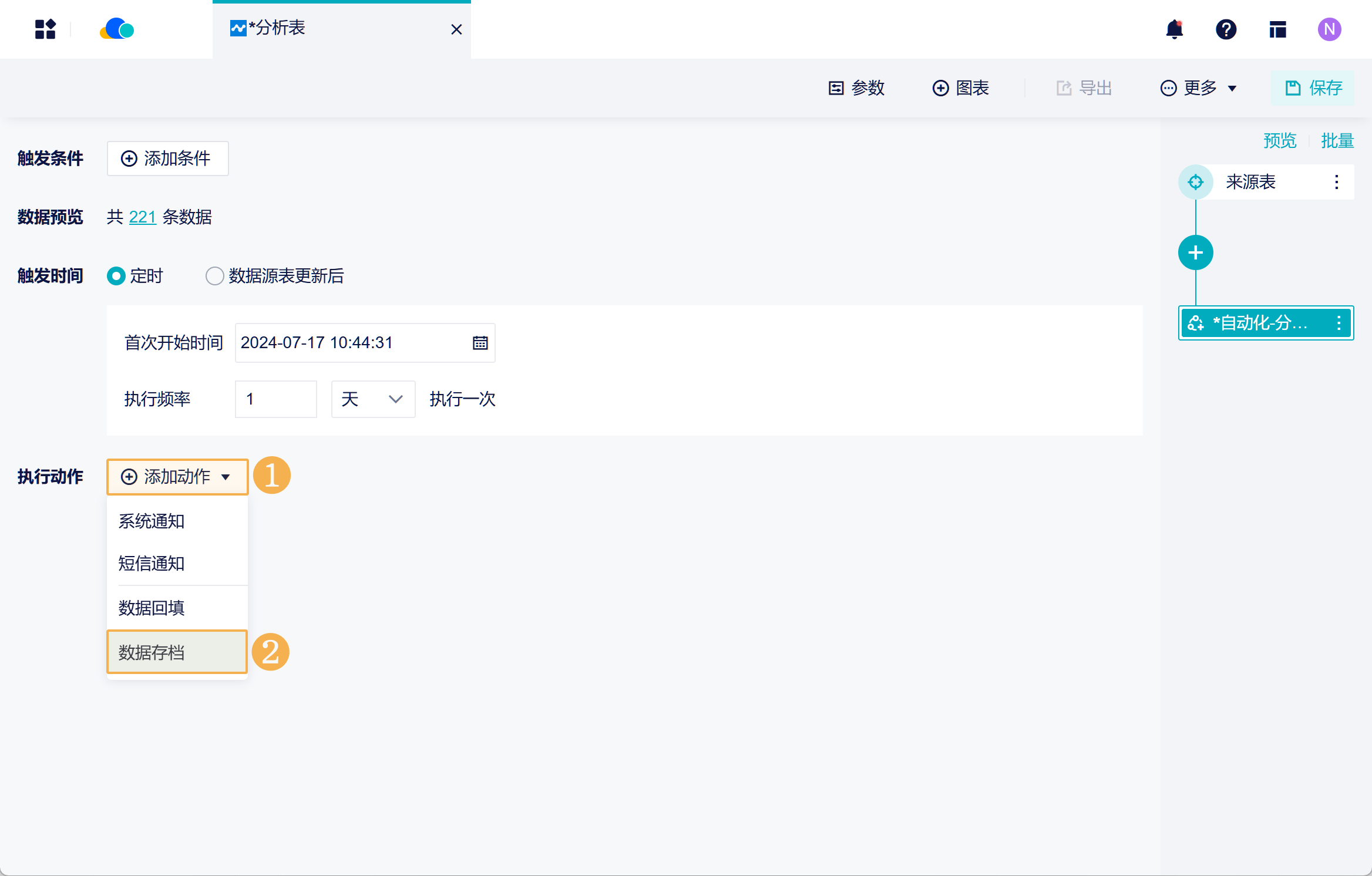Viewport: 1372px width, 876px height.
Task: Open the user avatar N
Action: (x=1329, y=29)
